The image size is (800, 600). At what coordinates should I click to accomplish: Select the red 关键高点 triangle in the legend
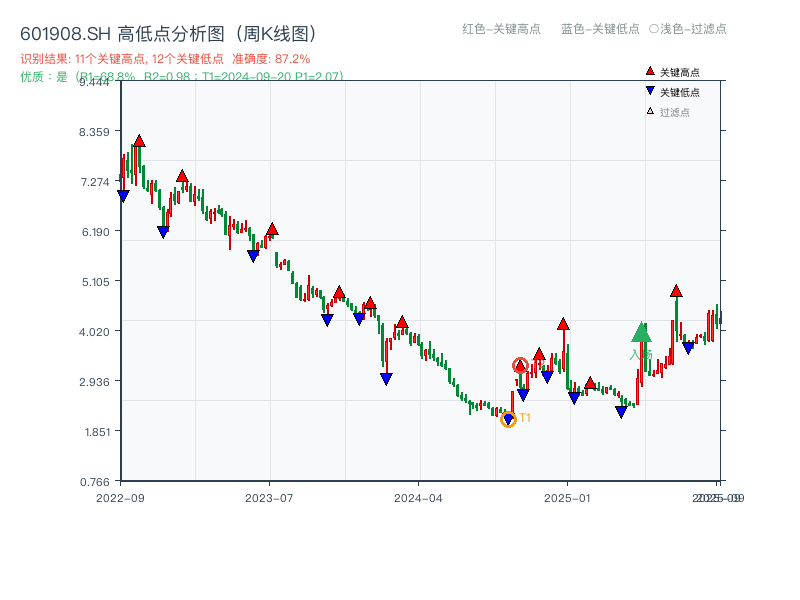click(x=648, y=71)
